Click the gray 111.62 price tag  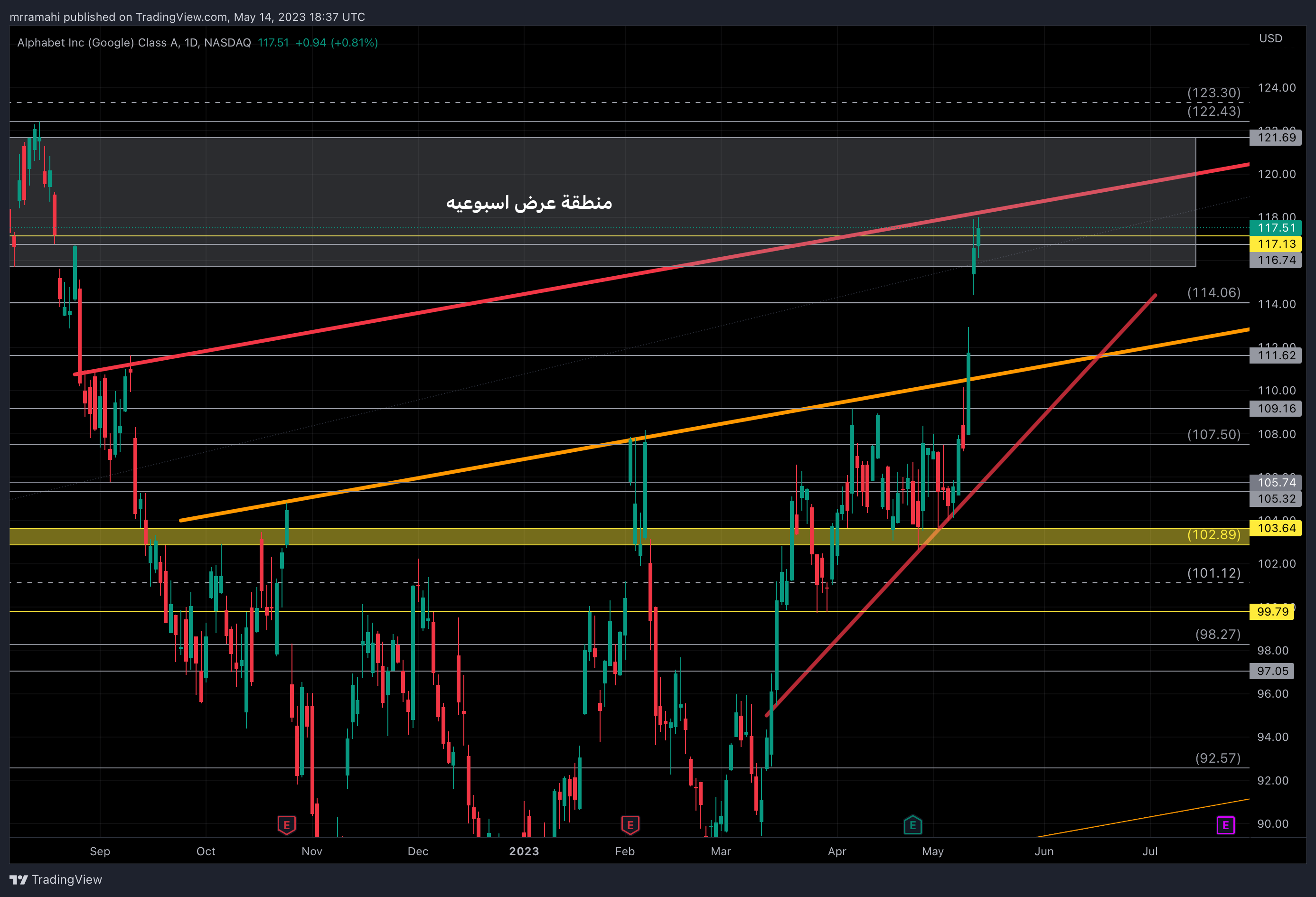[1276, 355]
